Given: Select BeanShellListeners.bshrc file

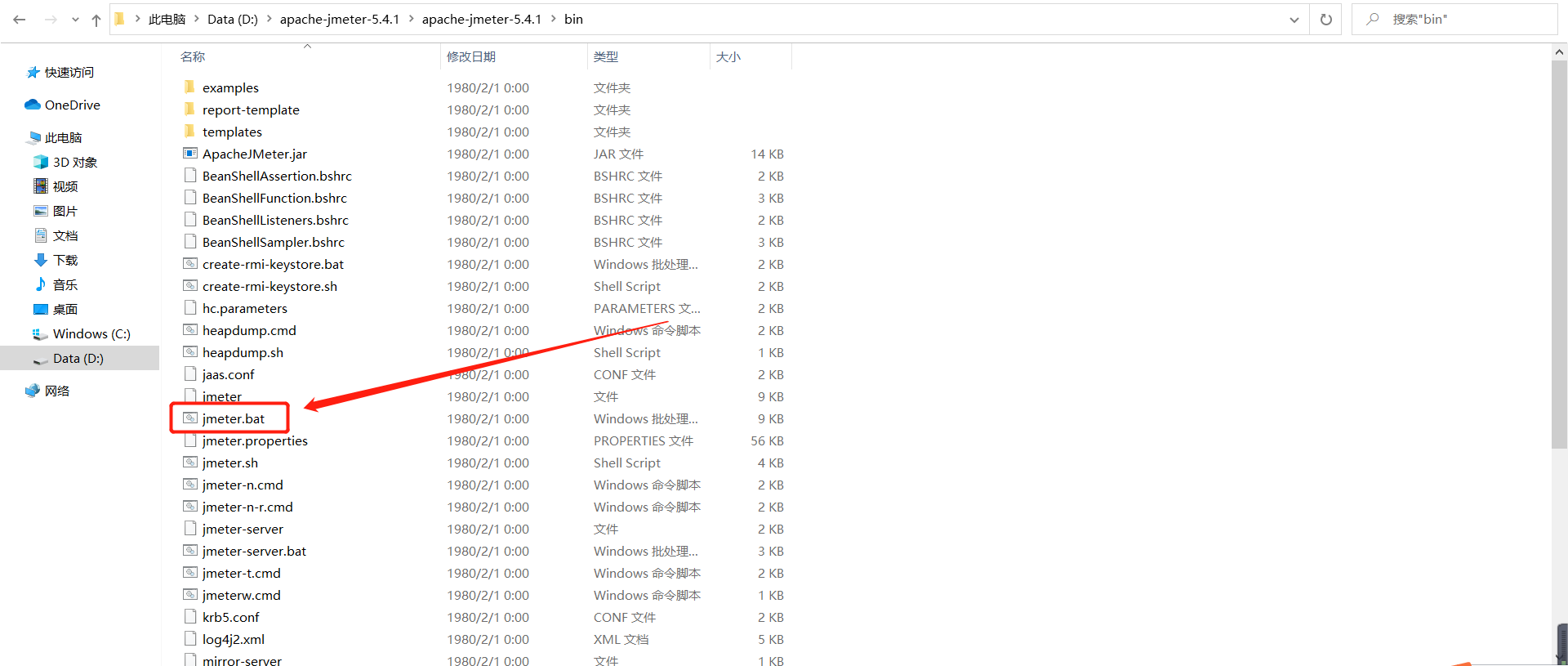Looking at the screenshot, I should pyautogui.click(x=275, y=220).
